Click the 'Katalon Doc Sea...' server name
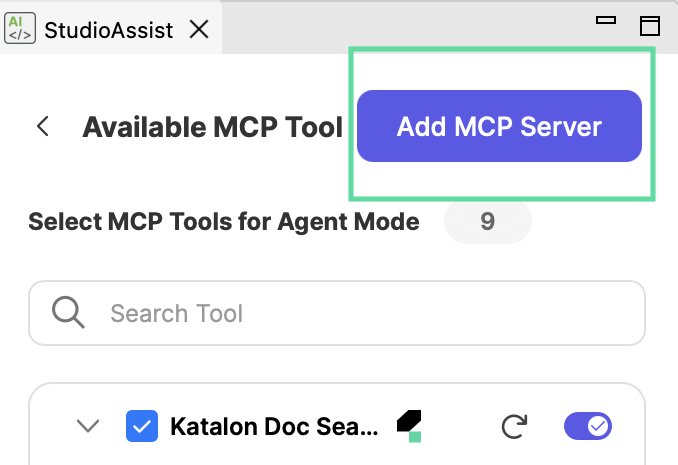 pyautogui.click(x=274, y=427)
